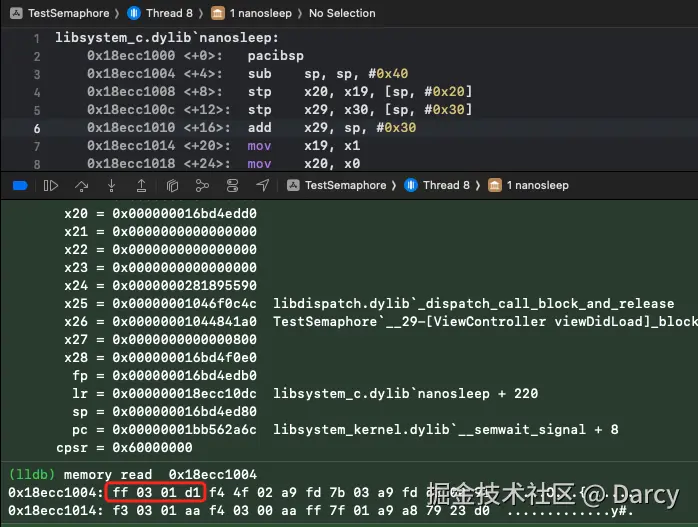Viewport: 698px width, 527px height.
Task: Click bytes 'ff 03 01 d1' in memory dump
Action: click(x=156, y=493)
